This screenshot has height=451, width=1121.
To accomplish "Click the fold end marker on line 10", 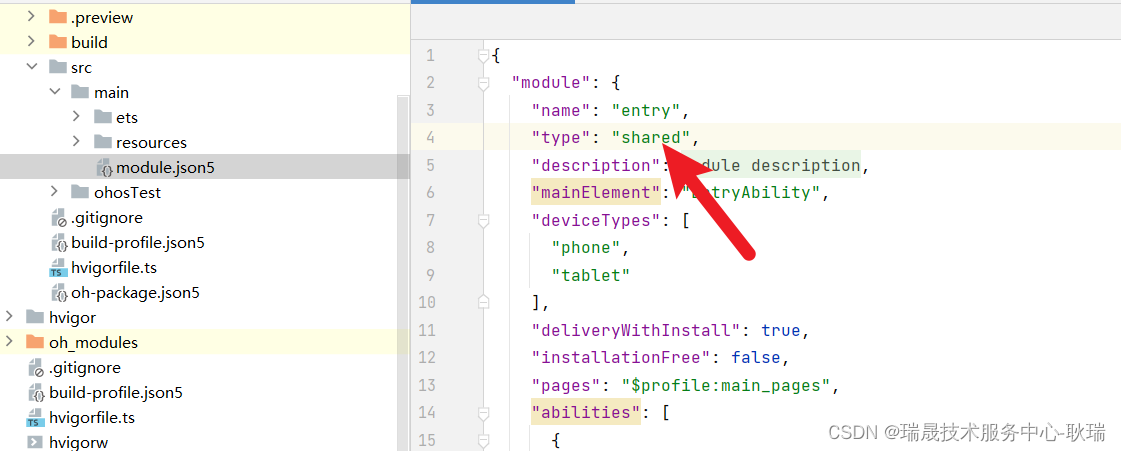I will click(484, 302).
